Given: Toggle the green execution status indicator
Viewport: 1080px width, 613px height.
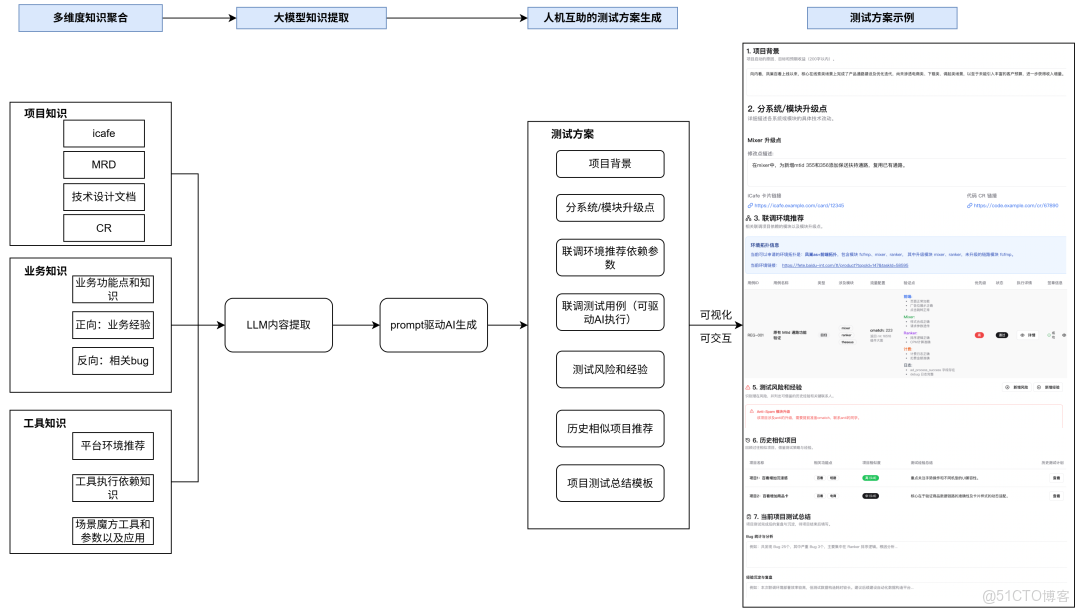Looking at the screenshot, I should pyautogui.click(x=1048, y=336).
